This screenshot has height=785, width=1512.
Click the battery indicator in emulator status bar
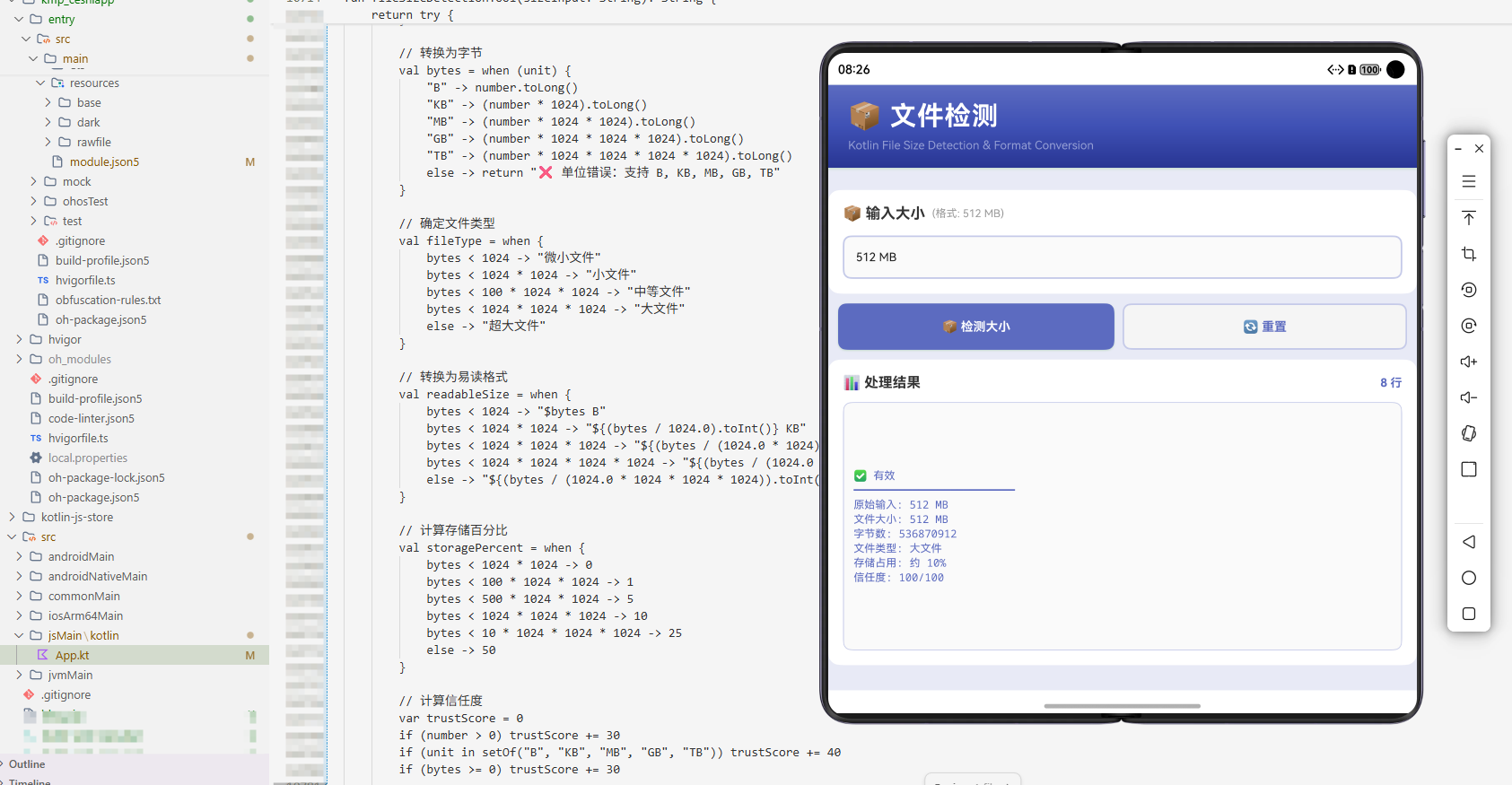click(x=1370, y=70)
